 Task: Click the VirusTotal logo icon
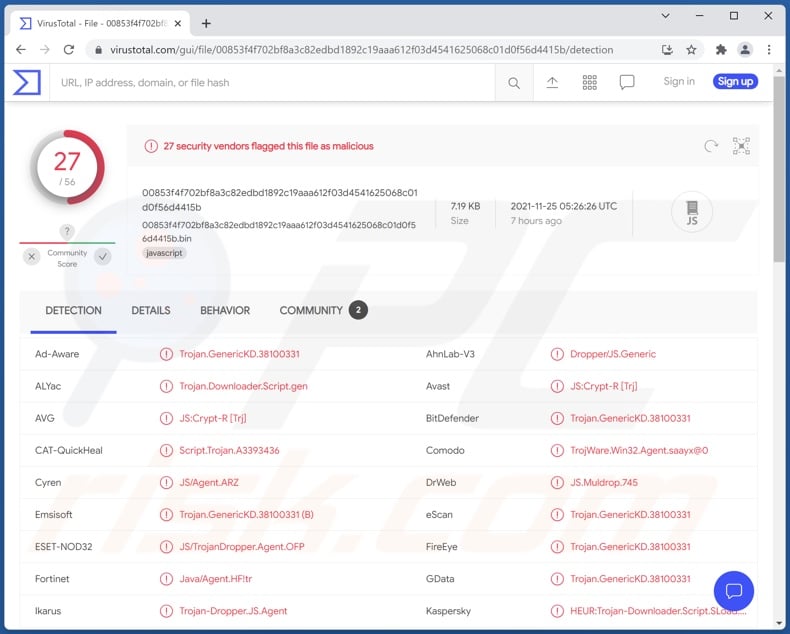pyautogui.click(x=27, y=82)
